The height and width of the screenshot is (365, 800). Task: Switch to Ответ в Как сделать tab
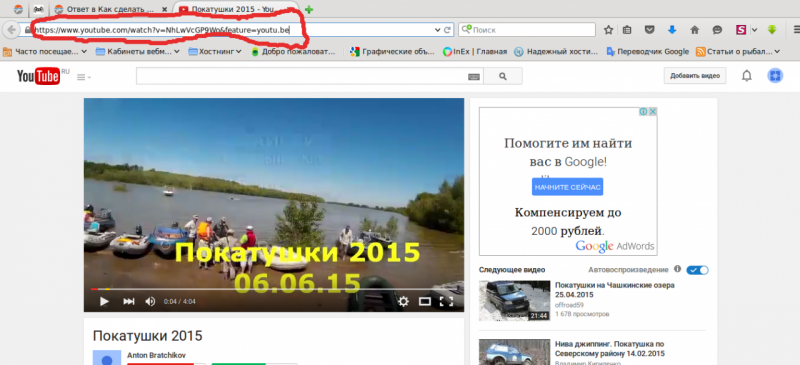click(x=111, y=9)
